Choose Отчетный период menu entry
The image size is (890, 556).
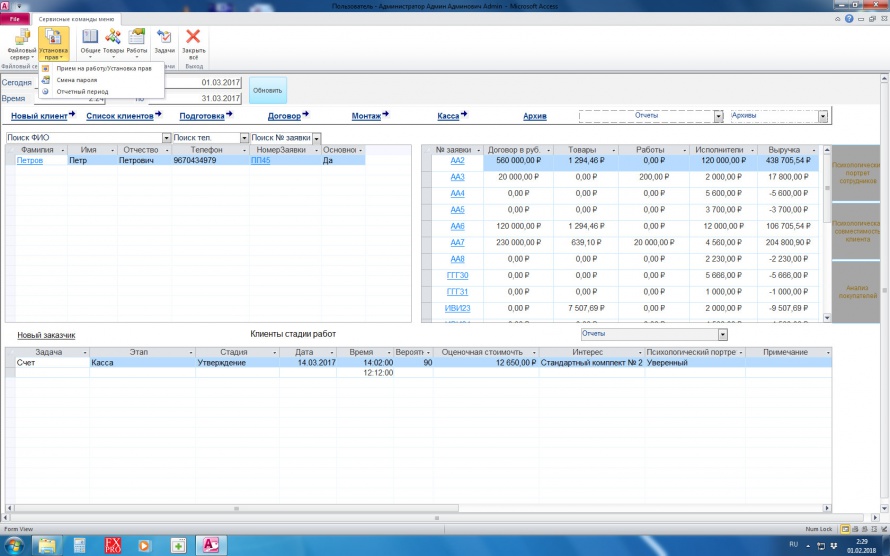(x=82, y=91)
